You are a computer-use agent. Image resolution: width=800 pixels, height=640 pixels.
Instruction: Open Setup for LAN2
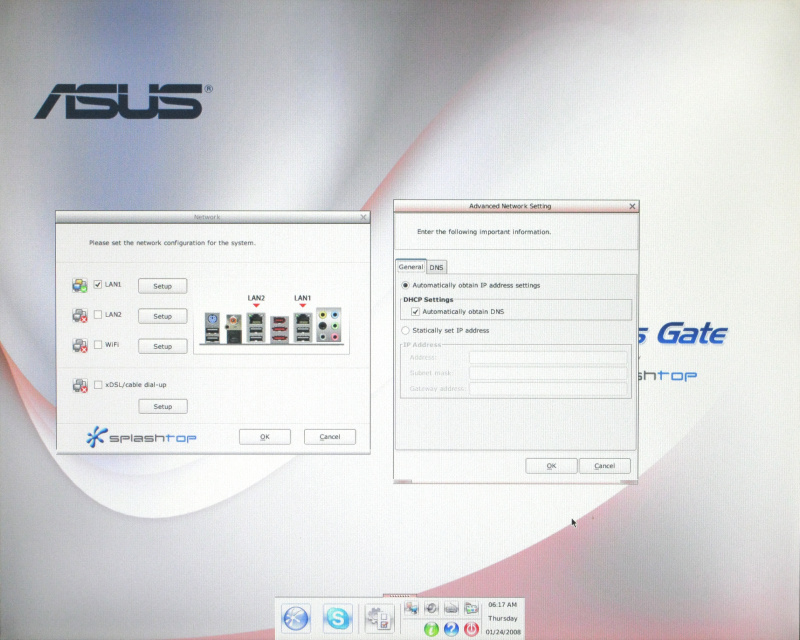[x=163, y=316]
